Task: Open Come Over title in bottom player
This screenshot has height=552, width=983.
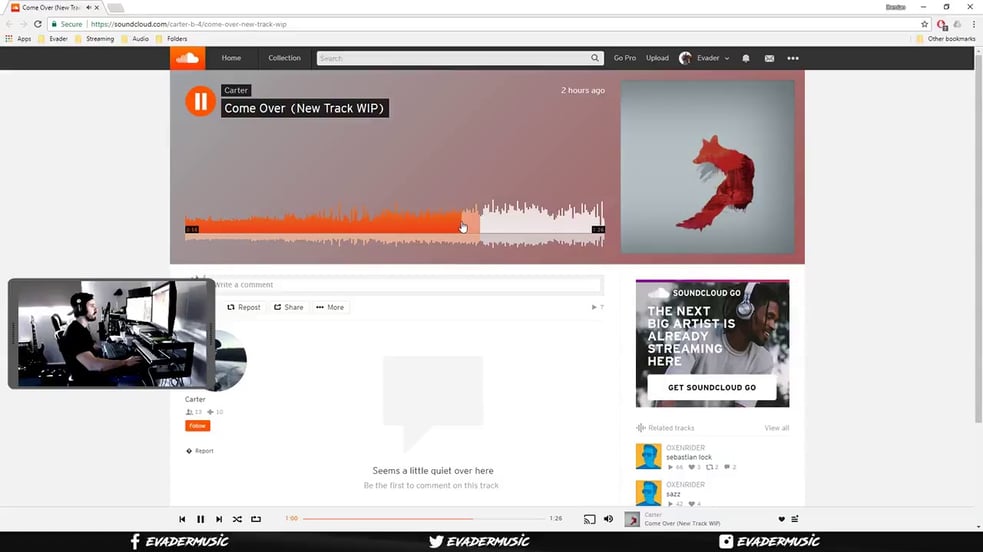Action: (x=682, y=523)
